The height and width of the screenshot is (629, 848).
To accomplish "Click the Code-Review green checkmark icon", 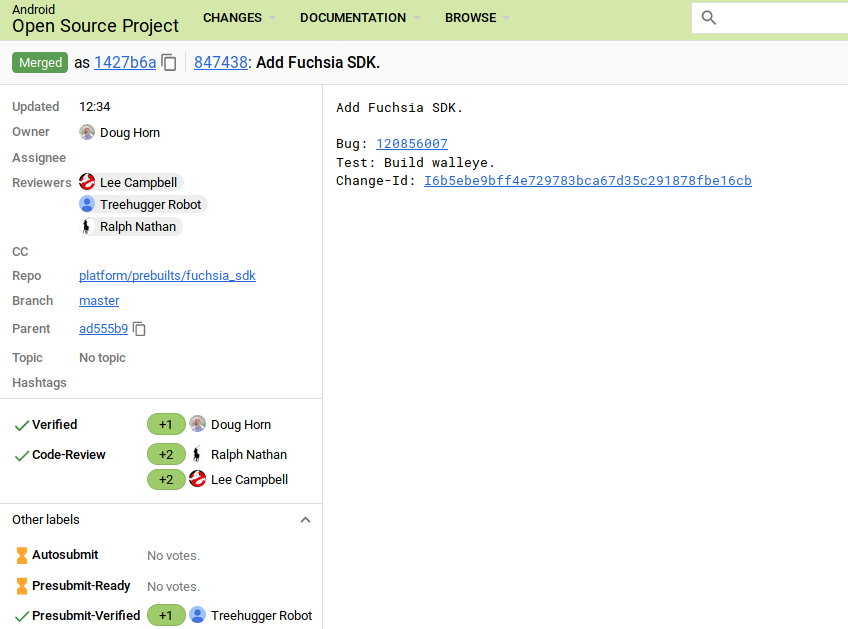I will pos(21,456).
